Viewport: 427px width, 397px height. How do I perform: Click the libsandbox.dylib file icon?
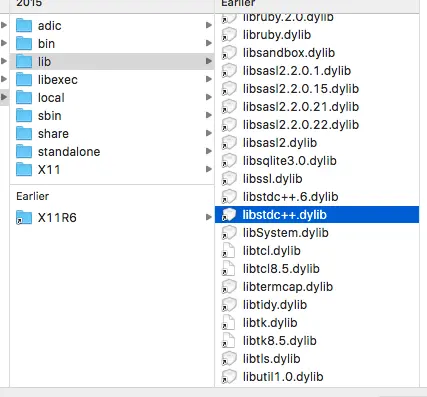[x=229, y=53]
